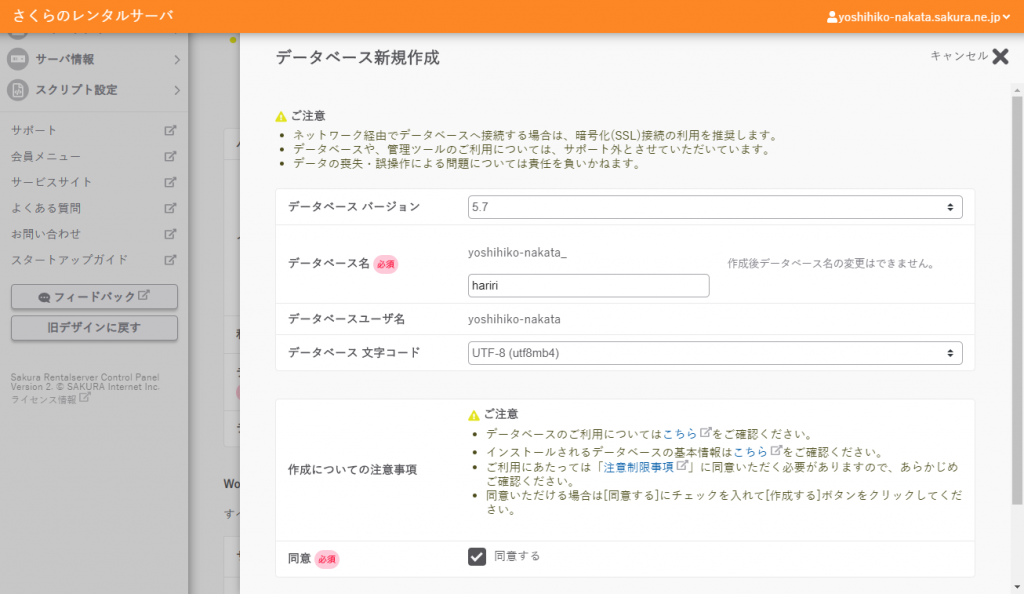Open the こちら link for database usage
This screenshot has height=594, width=1024.
(x=680, y=434)
